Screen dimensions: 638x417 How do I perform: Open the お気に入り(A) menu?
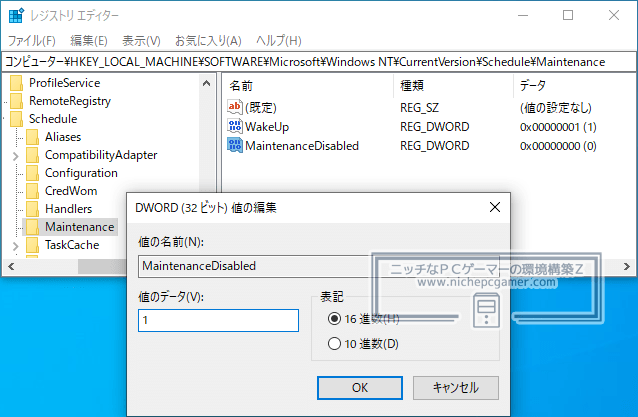208,41
